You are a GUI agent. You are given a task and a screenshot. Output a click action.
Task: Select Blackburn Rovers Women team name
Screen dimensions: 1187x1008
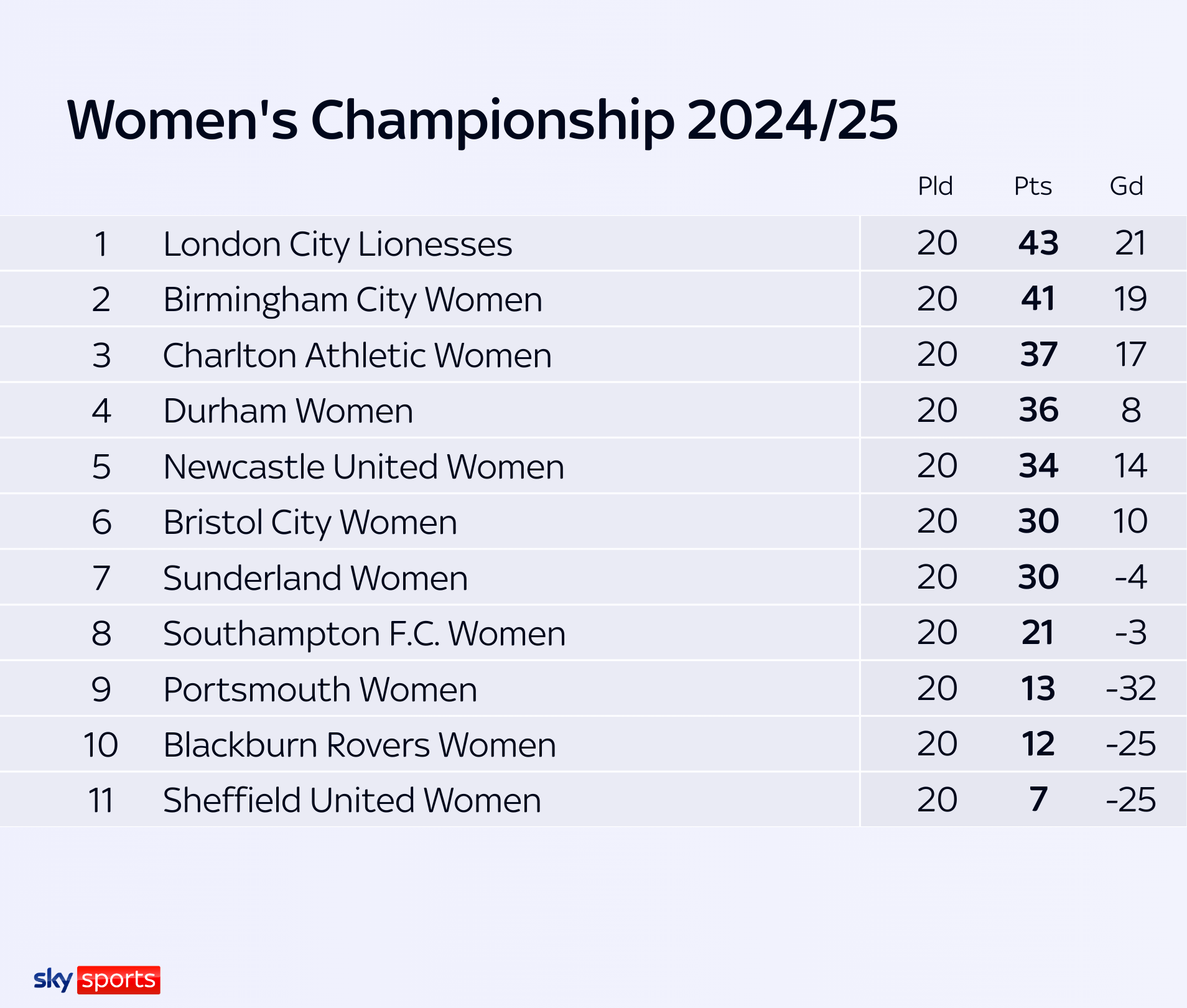coord(360,745)
